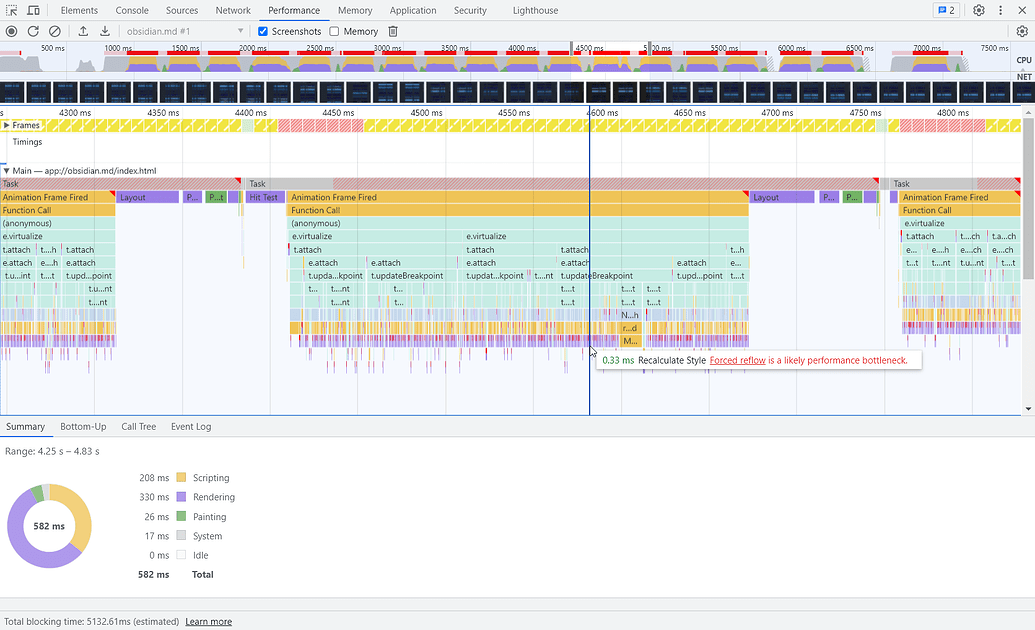Click the trash icon to collect garbage
1035x630 pixels.
pos(393,31)
